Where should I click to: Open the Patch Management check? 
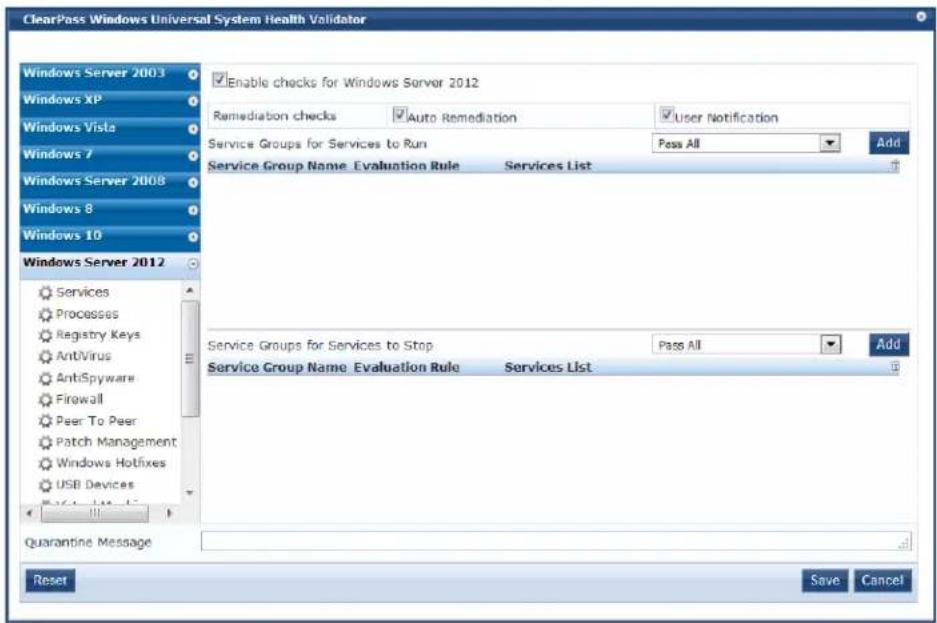(x=116, y=442)
